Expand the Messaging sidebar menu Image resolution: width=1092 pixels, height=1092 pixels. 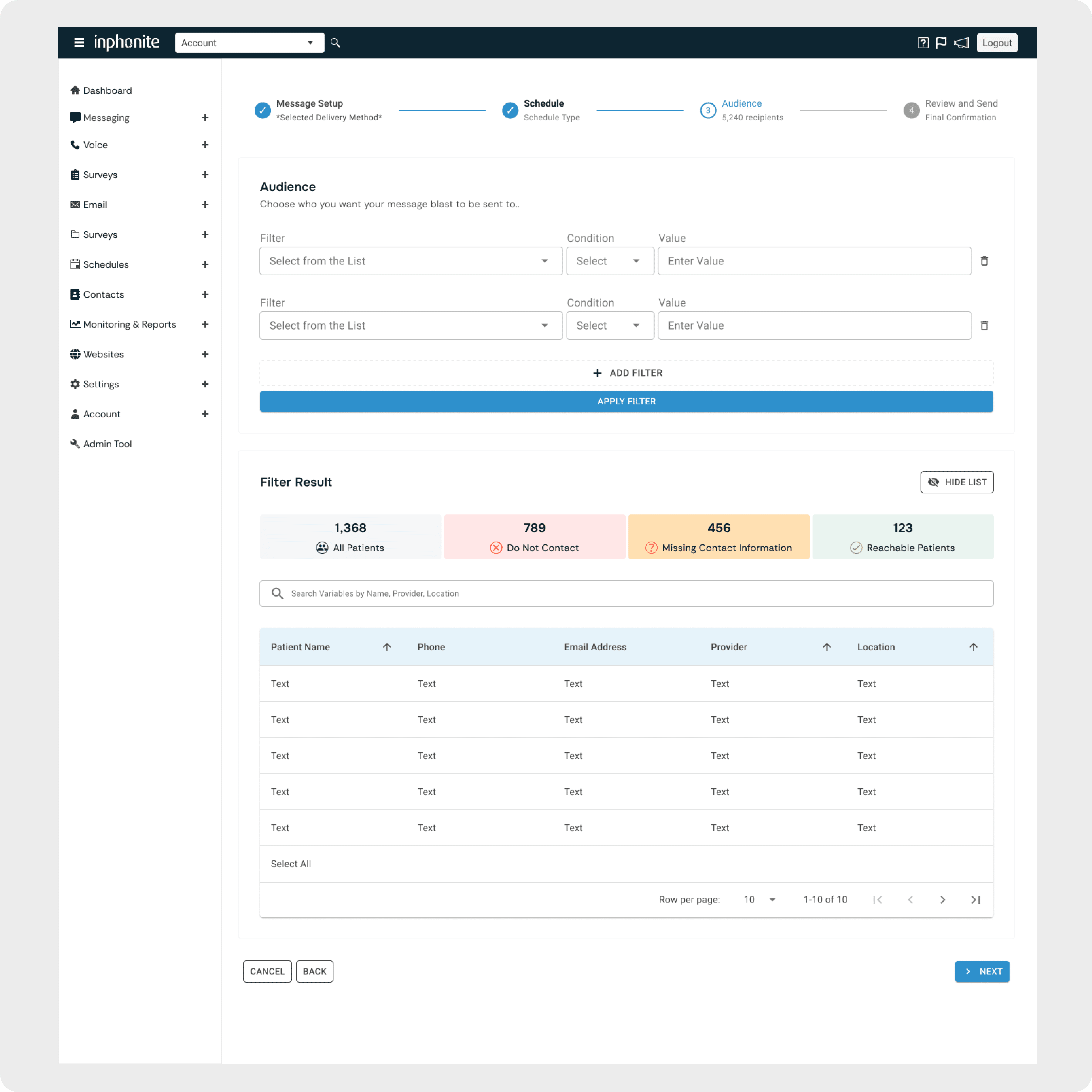[205, 117]
